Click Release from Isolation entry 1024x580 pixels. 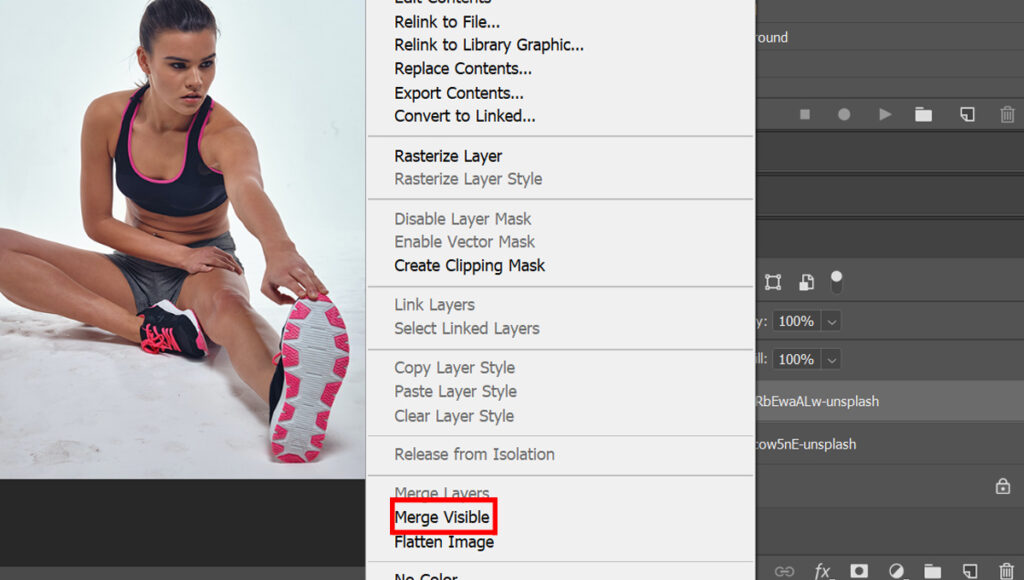click(x=474, y=455)
